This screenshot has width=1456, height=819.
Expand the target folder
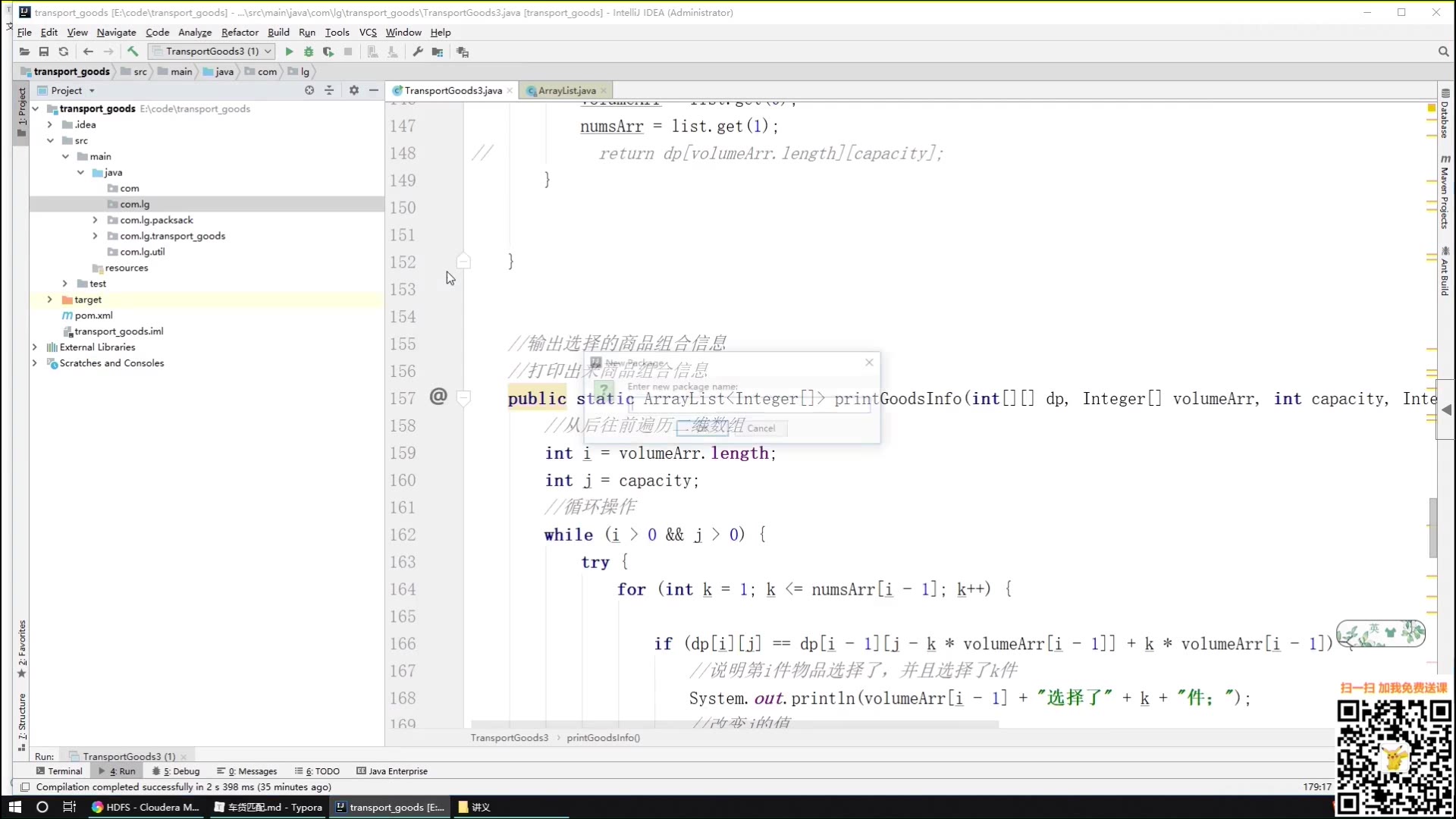tap(50, 300)
